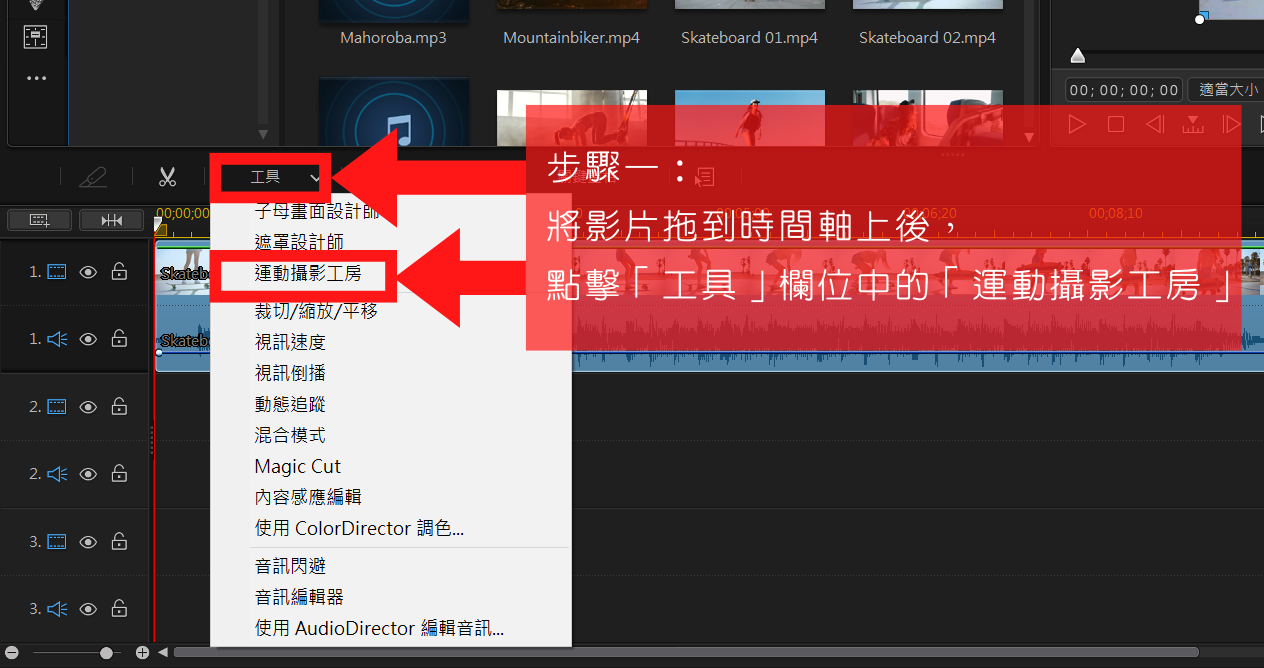Viewport: 1264px width, 668px height.
Task: Toggle eye icon on video track 3
Action: tap(88, 542)
